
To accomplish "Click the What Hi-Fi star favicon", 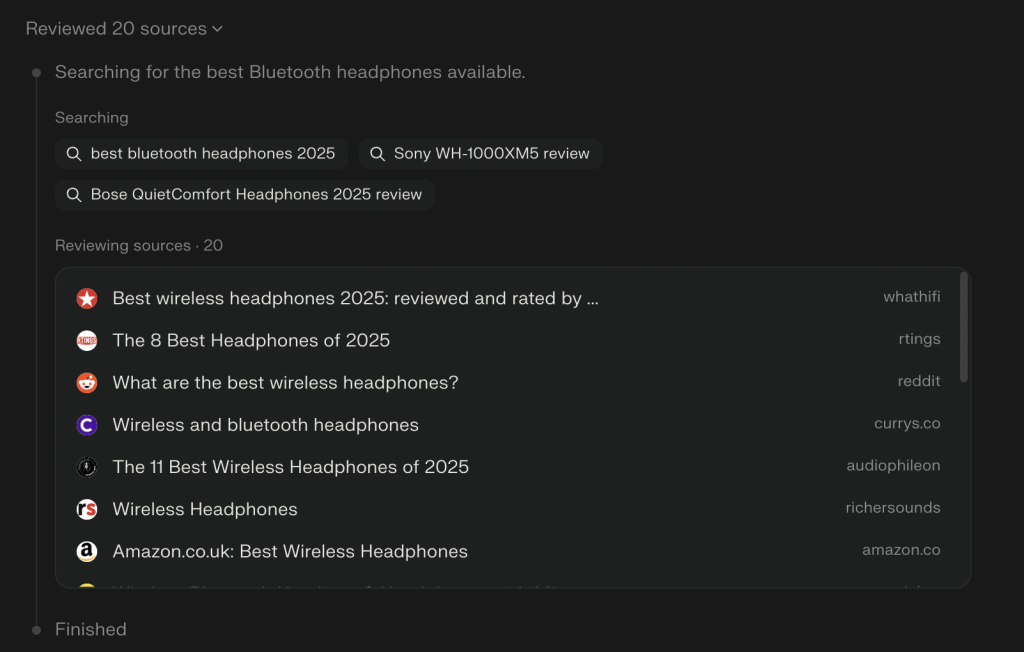I will 87,298.
